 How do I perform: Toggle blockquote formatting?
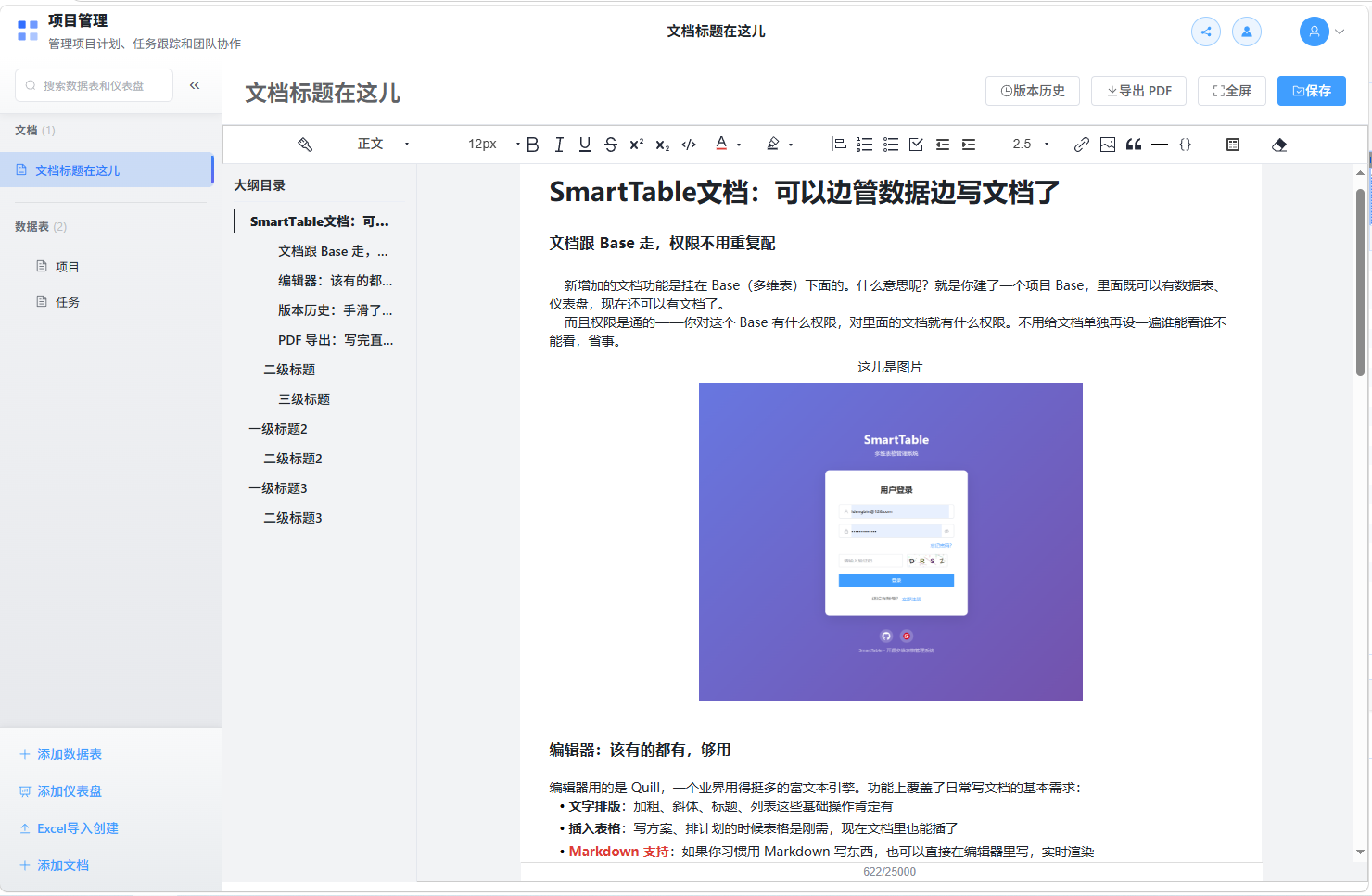[1134, 145]
